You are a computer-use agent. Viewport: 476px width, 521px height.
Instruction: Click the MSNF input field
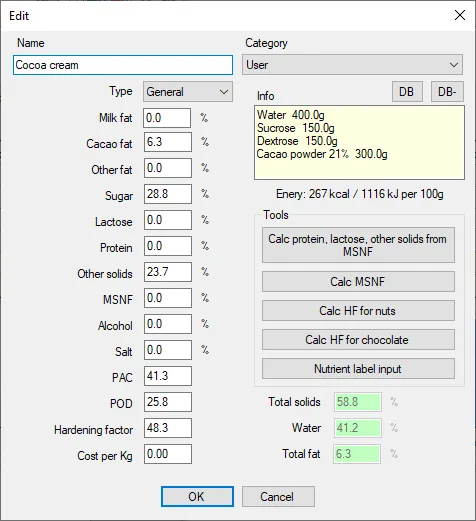[167, 298]
